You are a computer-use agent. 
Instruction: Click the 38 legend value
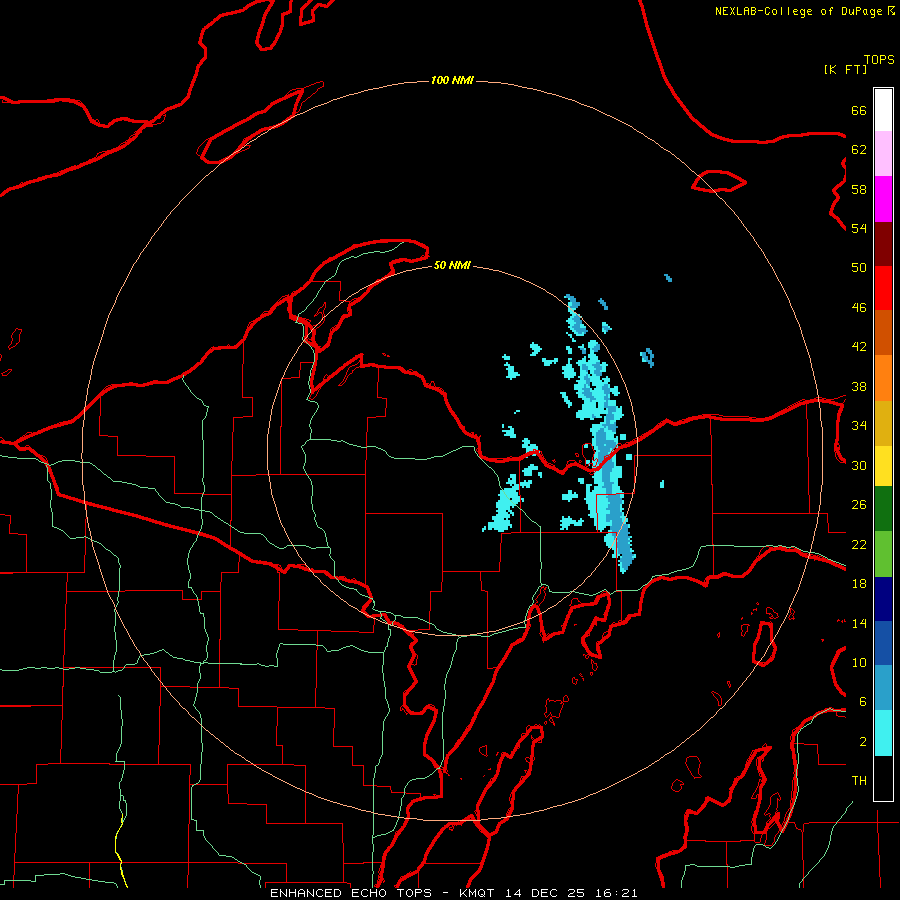tap(859, 386)
